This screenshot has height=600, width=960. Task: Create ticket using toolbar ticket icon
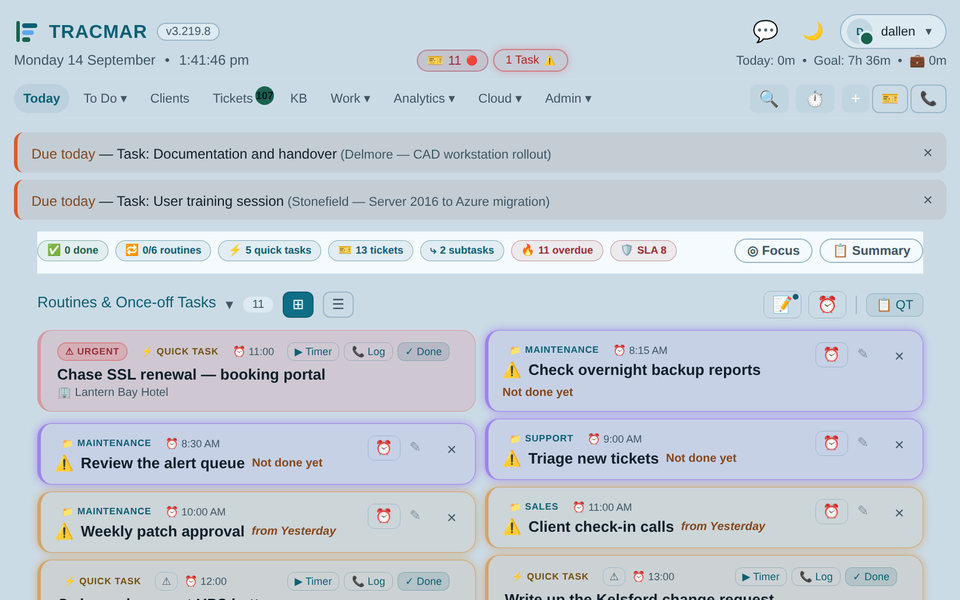[x=890, y=99]
